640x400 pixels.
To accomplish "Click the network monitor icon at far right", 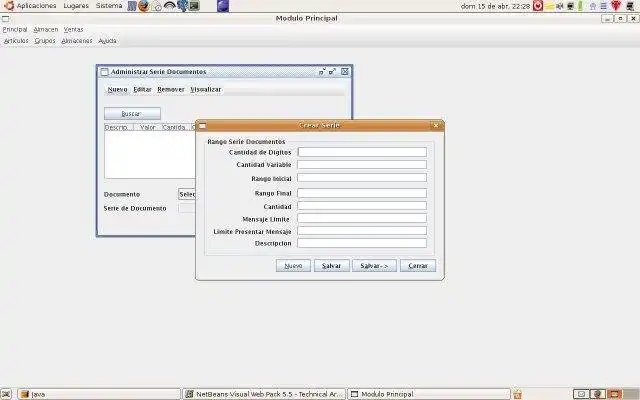I will tap(631, 6).
